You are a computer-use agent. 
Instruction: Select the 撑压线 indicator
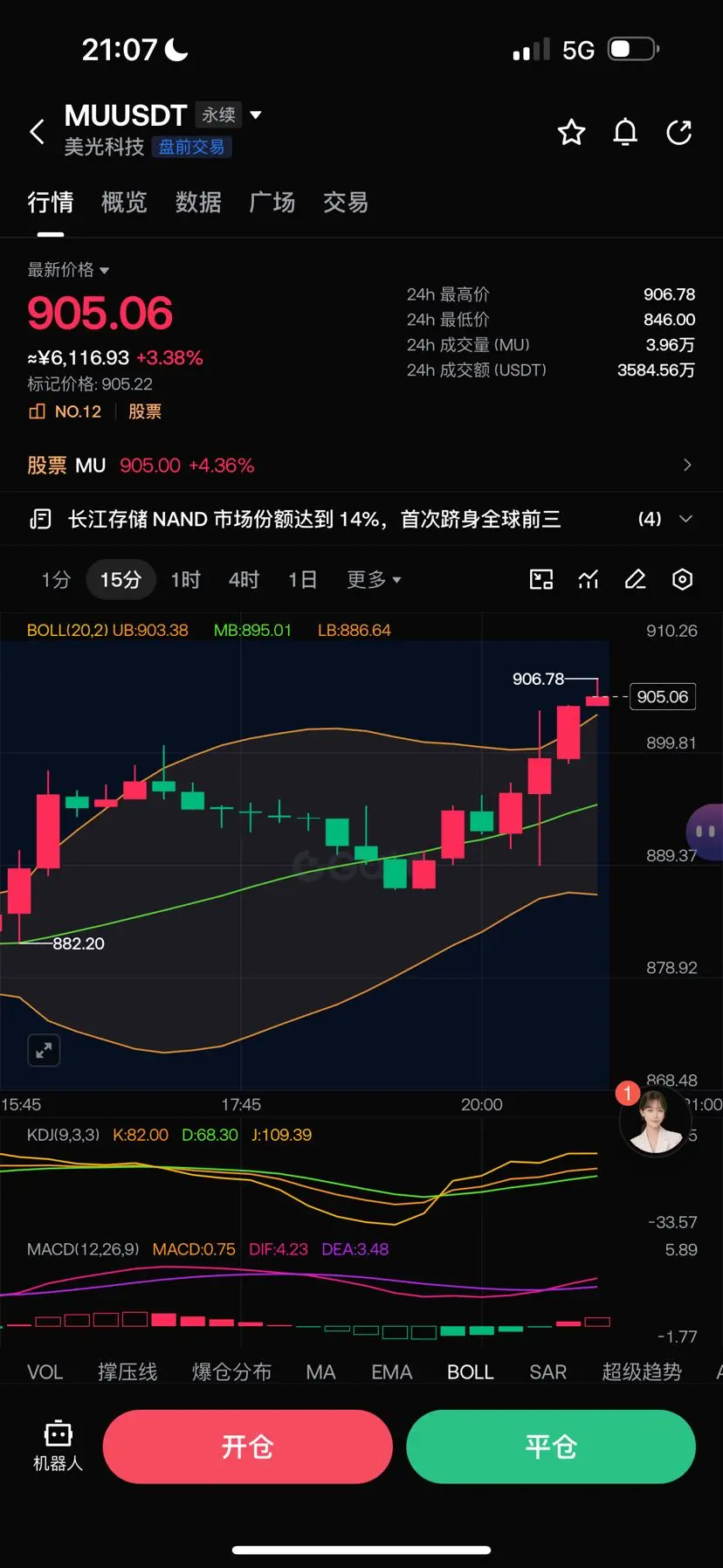(x=127, y=1372)
